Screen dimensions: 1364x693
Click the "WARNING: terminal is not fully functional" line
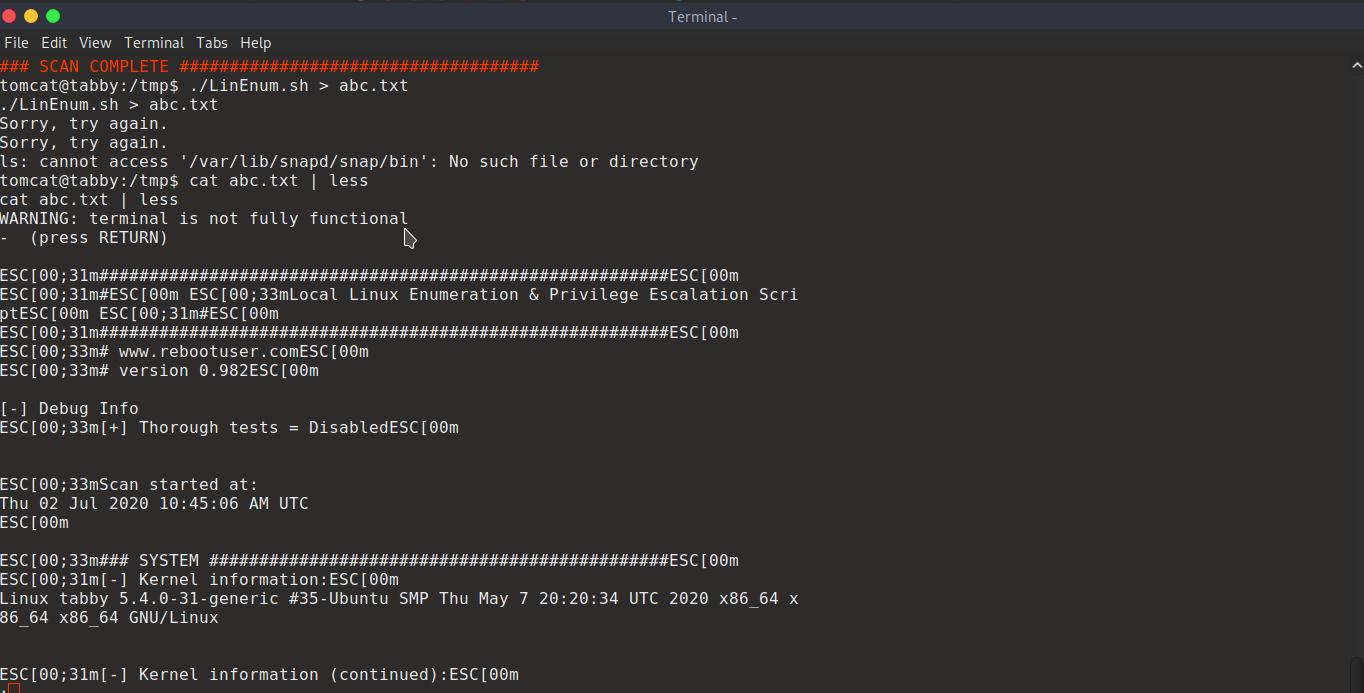(x=204, y=219)
